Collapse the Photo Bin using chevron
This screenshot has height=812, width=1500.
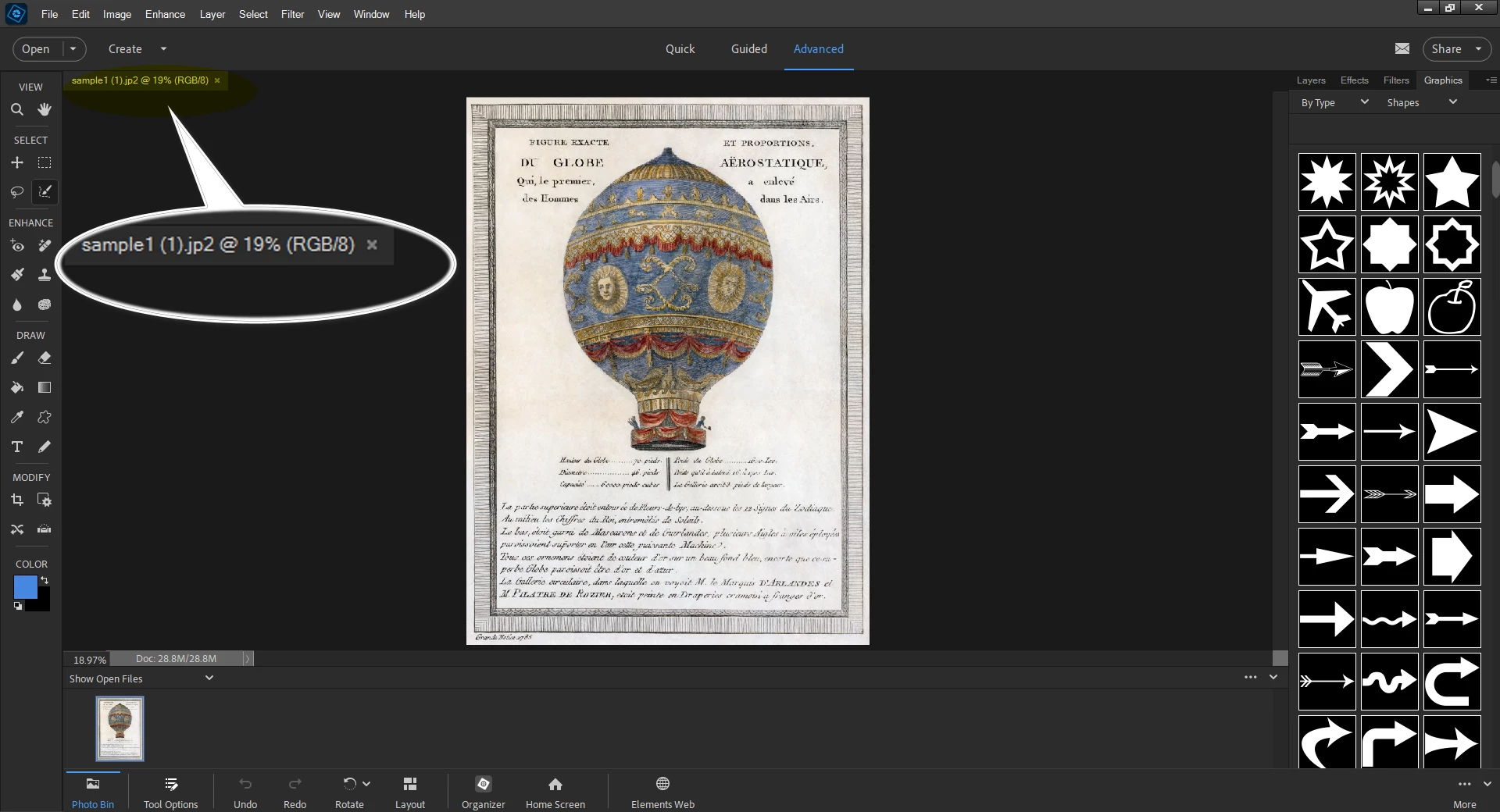[x=1273, y=677]
